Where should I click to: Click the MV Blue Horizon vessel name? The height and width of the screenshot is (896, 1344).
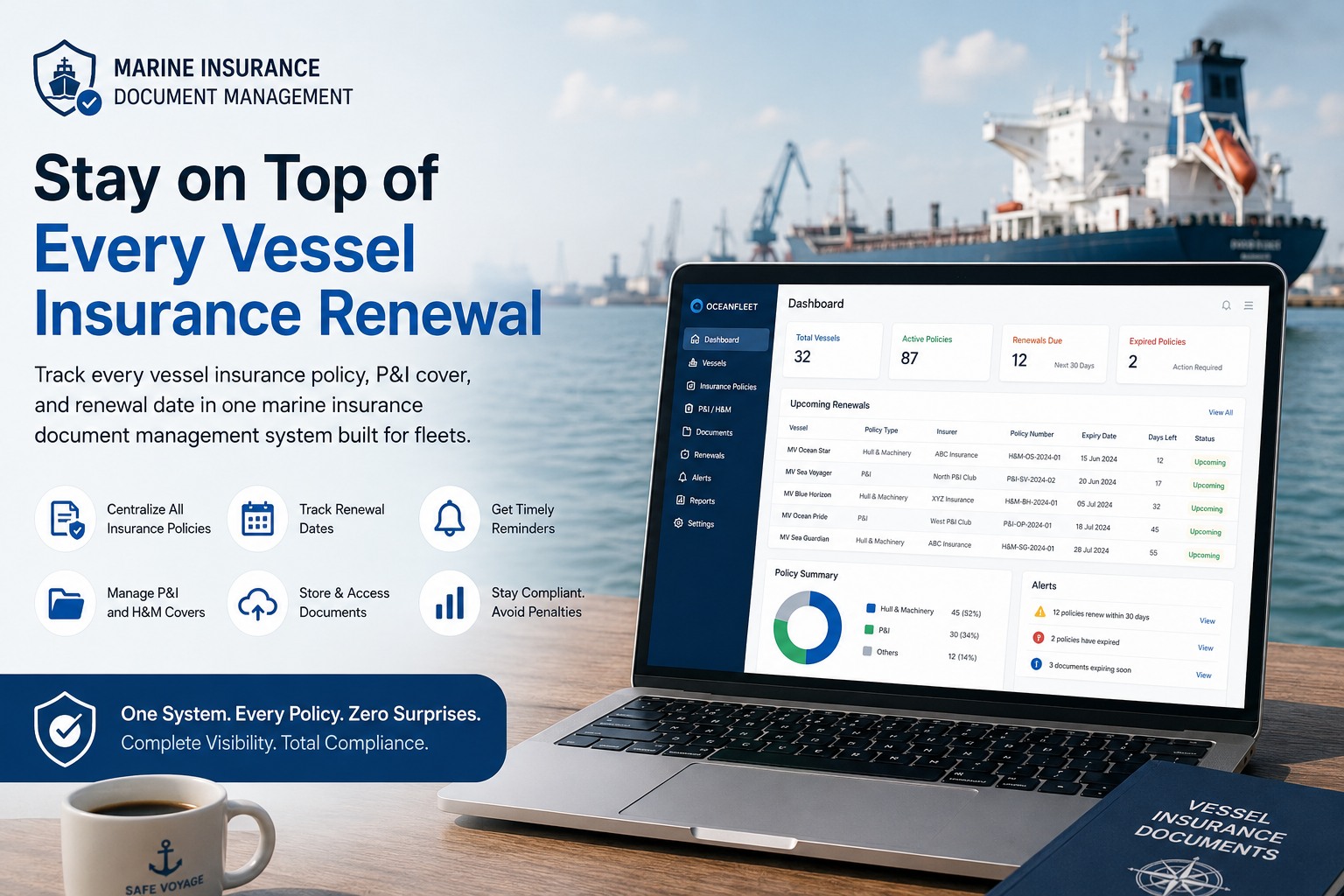(807, 493)
